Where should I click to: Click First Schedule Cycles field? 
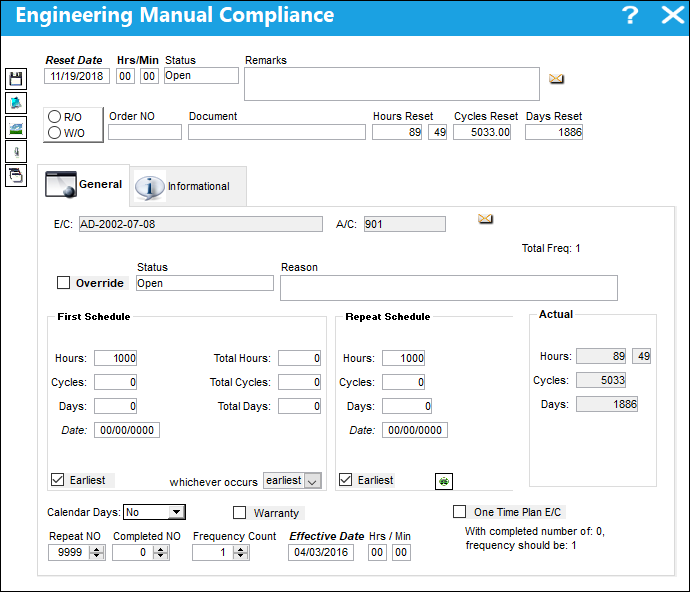tap(115, 382)
